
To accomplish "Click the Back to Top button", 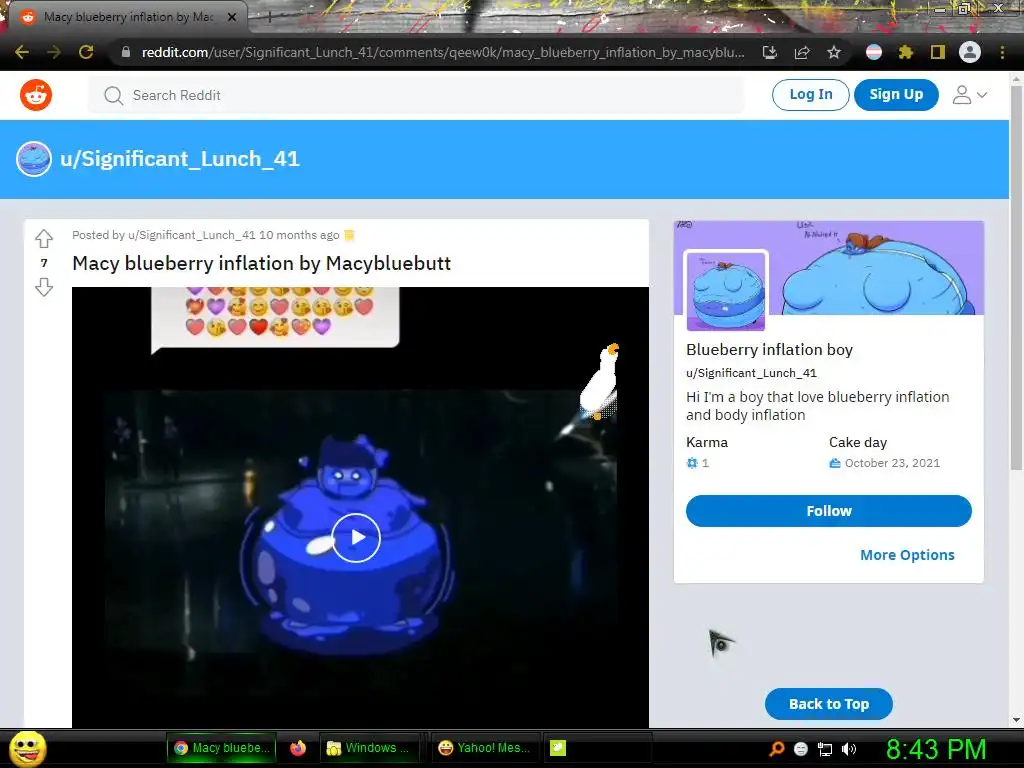I will (829, 704).
